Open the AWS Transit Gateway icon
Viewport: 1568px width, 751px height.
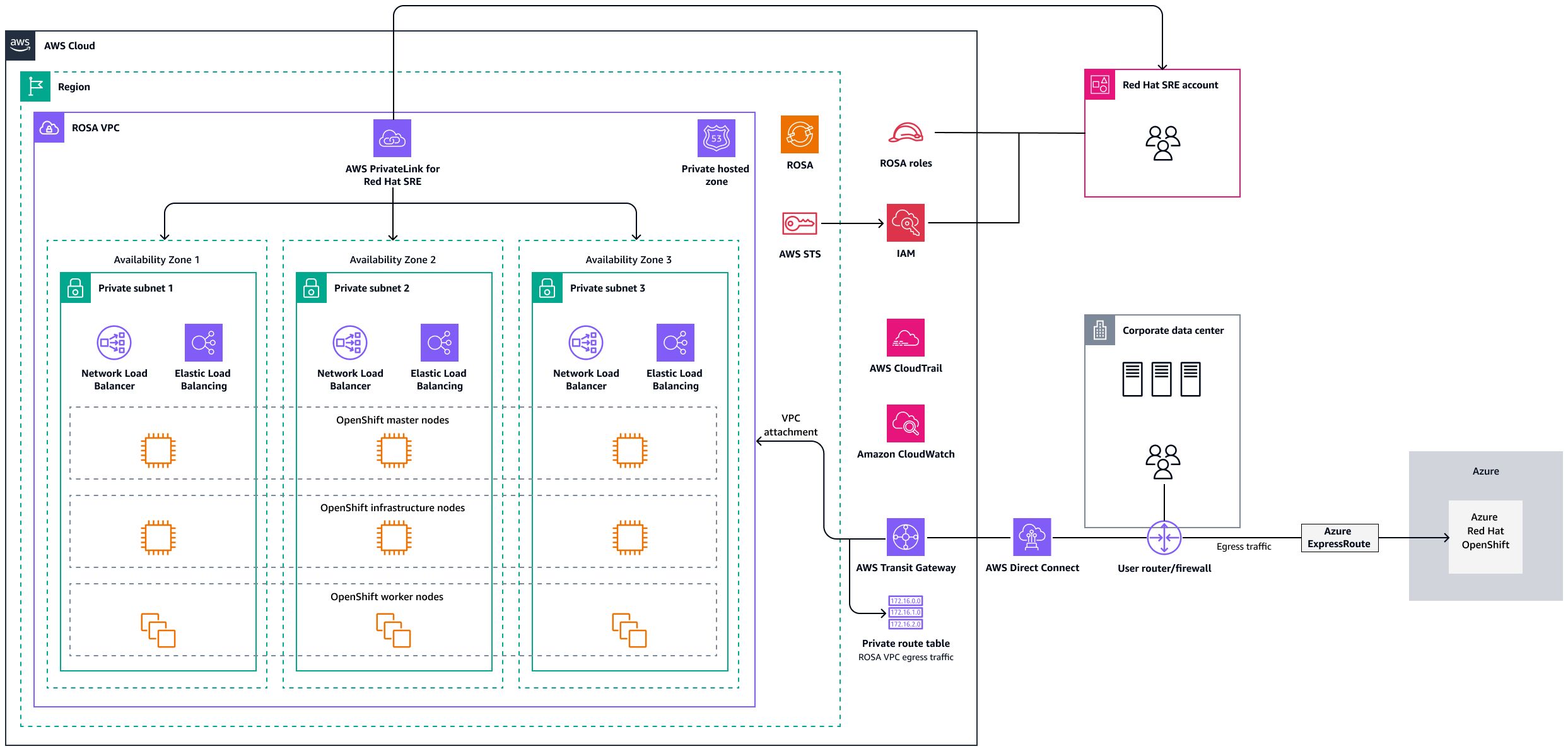[x=906, y=537]
